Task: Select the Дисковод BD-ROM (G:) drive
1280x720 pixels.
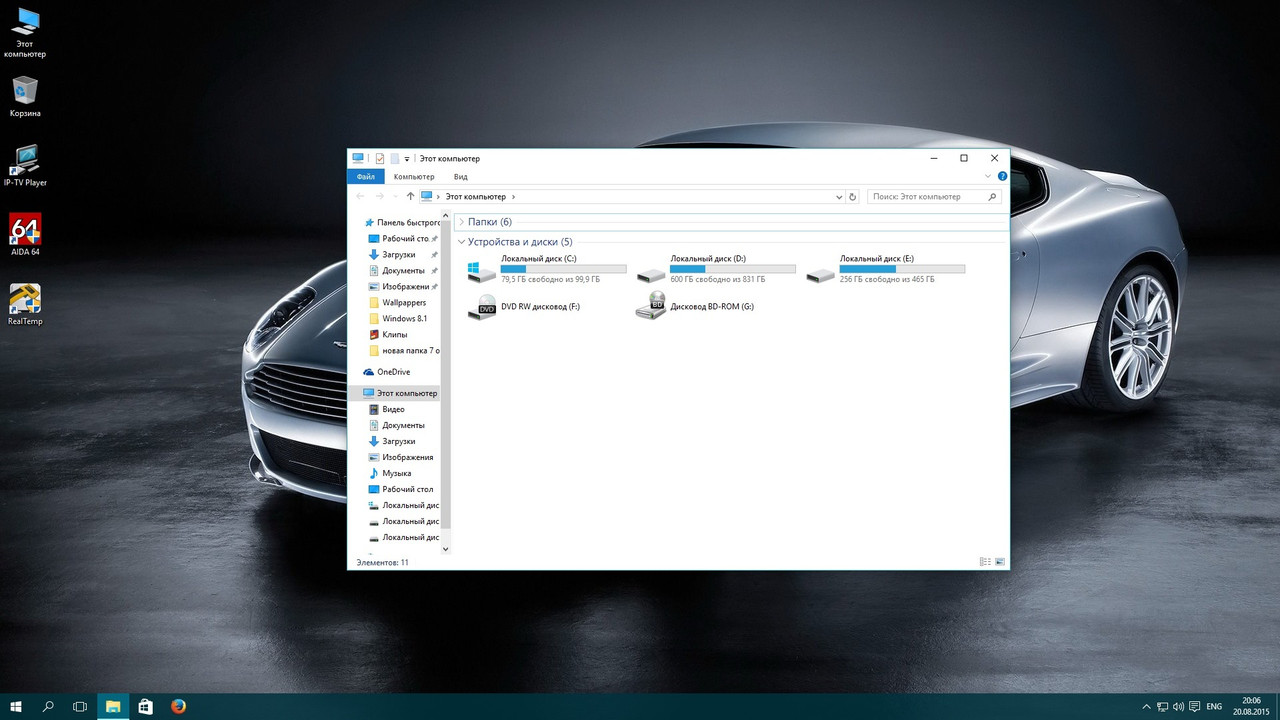Action: pyautogui.click(x=695, y=307)
